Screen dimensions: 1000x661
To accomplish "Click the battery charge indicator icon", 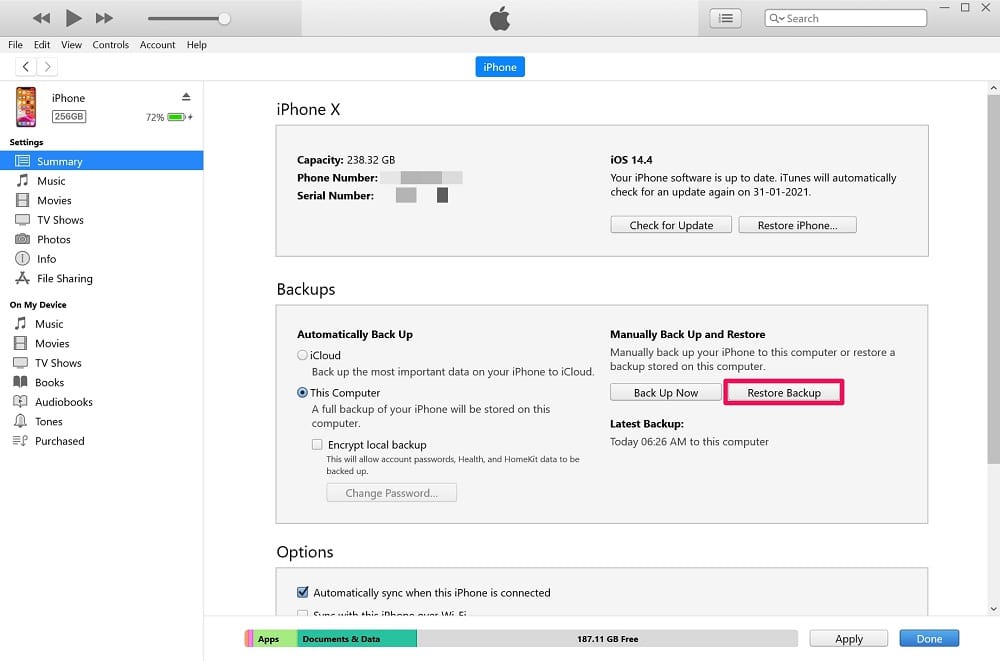I will pyautogui.click(x=179, y=117).
